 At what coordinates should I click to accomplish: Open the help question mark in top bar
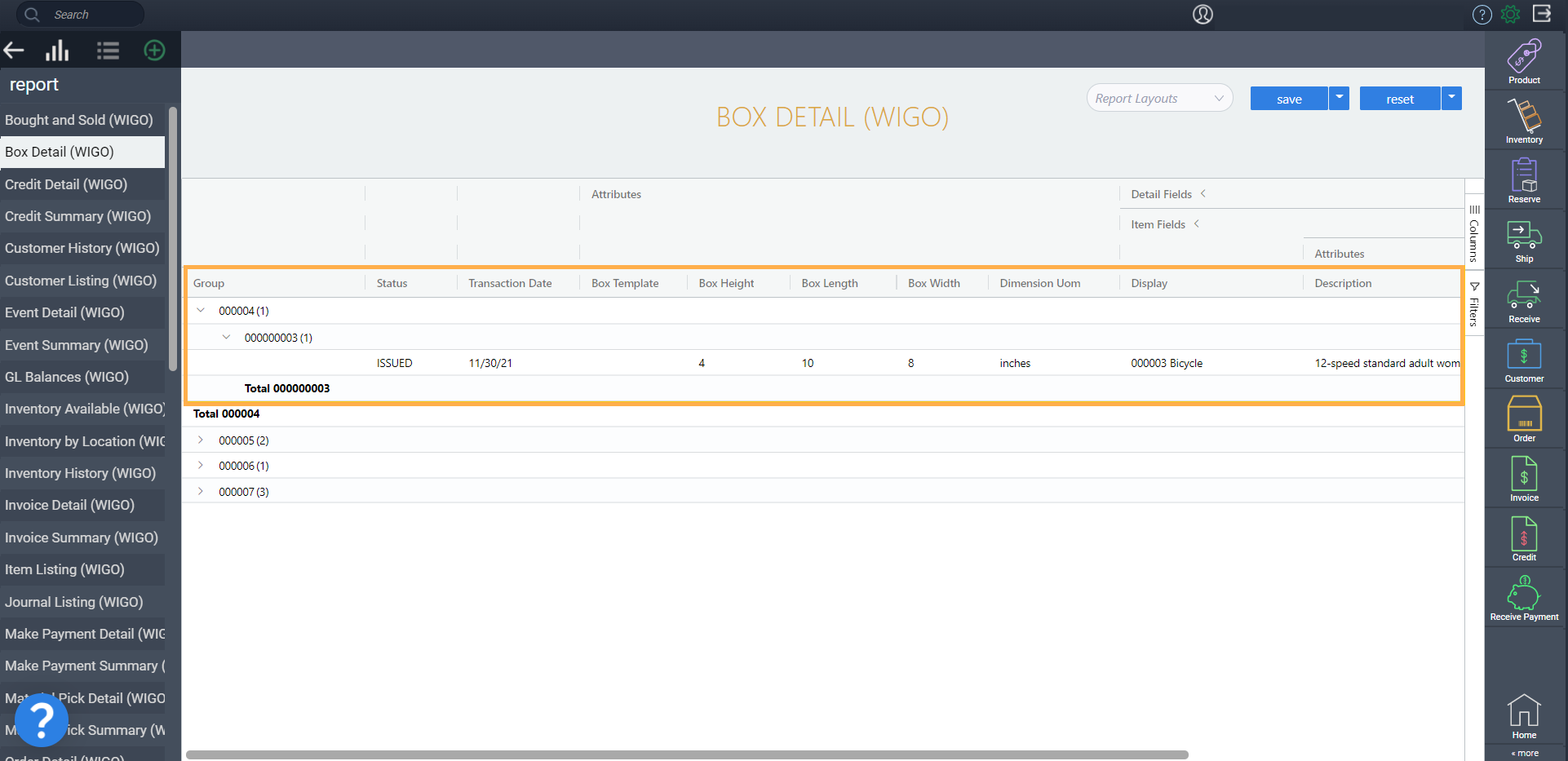click(1482, 14)
